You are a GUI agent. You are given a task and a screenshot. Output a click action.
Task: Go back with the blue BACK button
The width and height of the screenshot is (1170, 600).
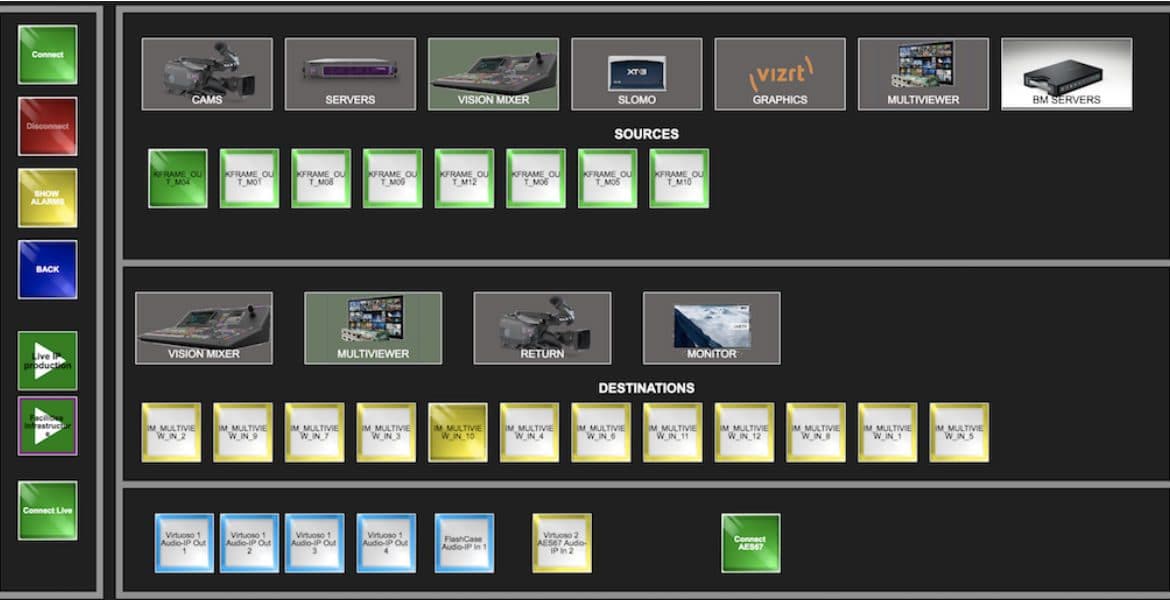[x=47, y=270]
